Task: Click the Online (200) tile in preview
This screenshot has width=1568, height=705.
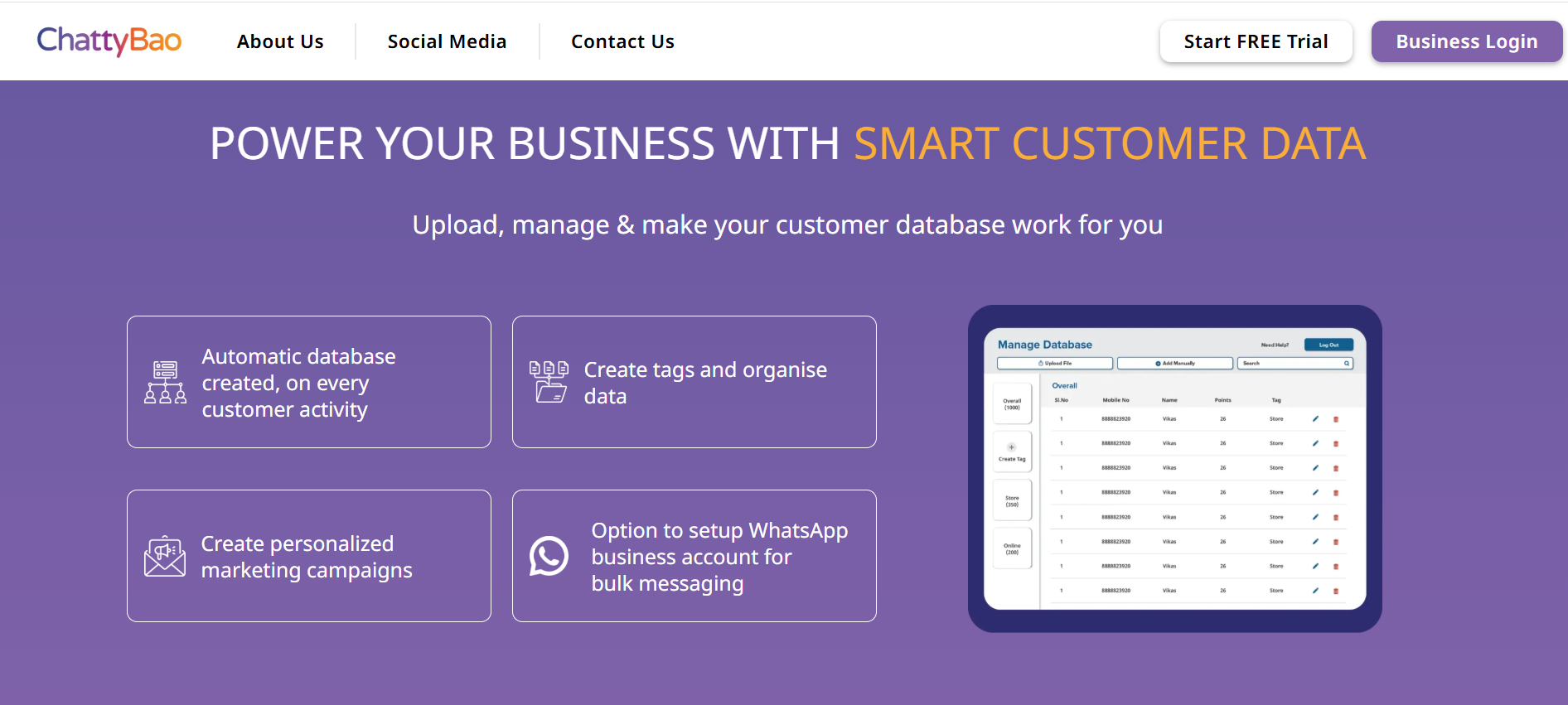Action: 1012,548
